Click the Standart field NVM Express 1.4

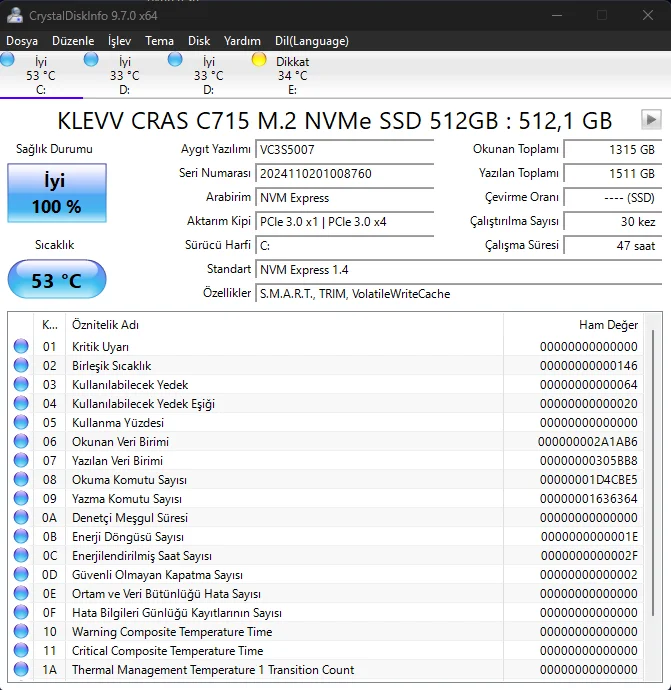(x=458, y=269)
